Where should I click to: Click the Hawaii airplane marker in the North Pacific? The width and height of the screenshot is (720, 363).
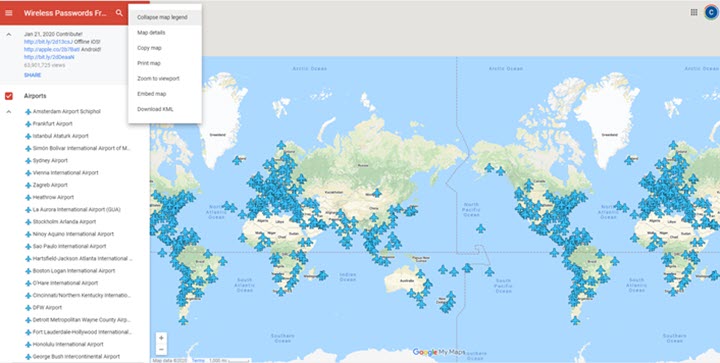point(480,229)
